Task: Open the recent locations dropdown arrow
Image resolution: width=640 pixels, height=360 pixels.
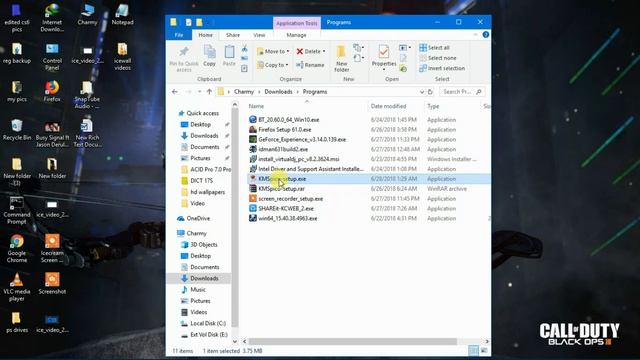Action: point(200,92)
